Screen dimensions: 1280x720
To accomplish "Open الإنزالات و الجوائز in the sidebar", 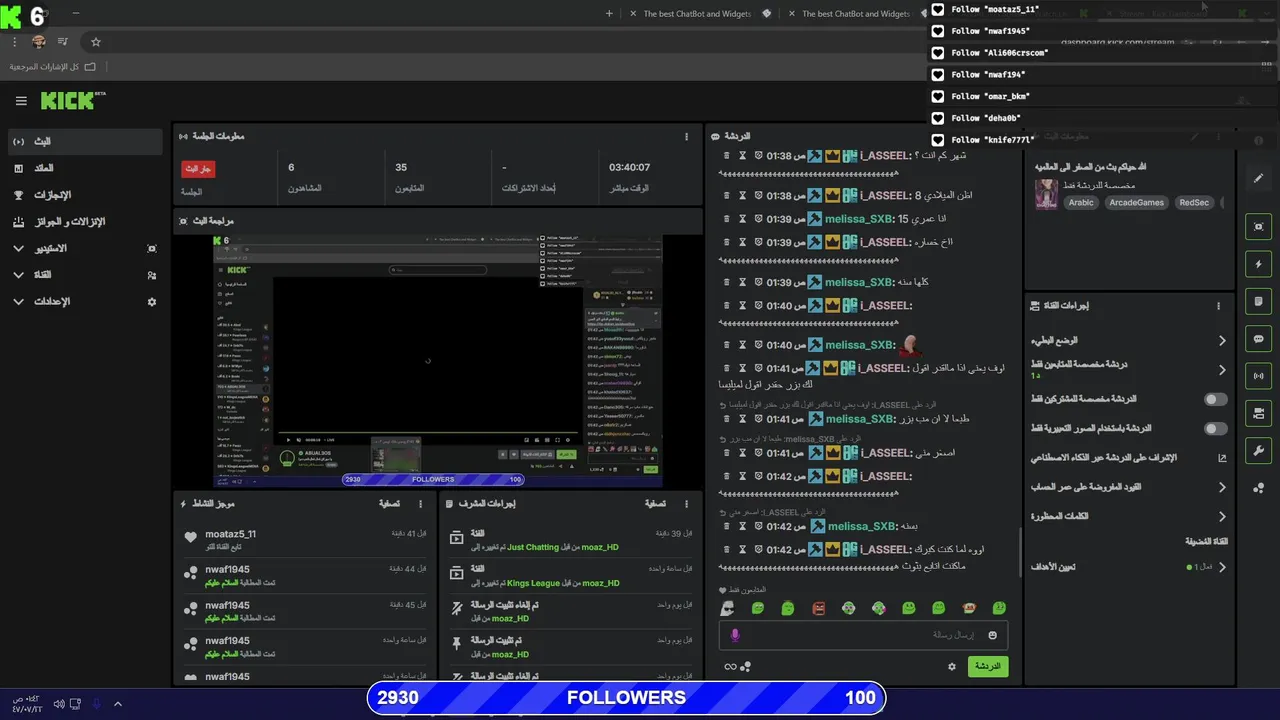I will 85,222.
